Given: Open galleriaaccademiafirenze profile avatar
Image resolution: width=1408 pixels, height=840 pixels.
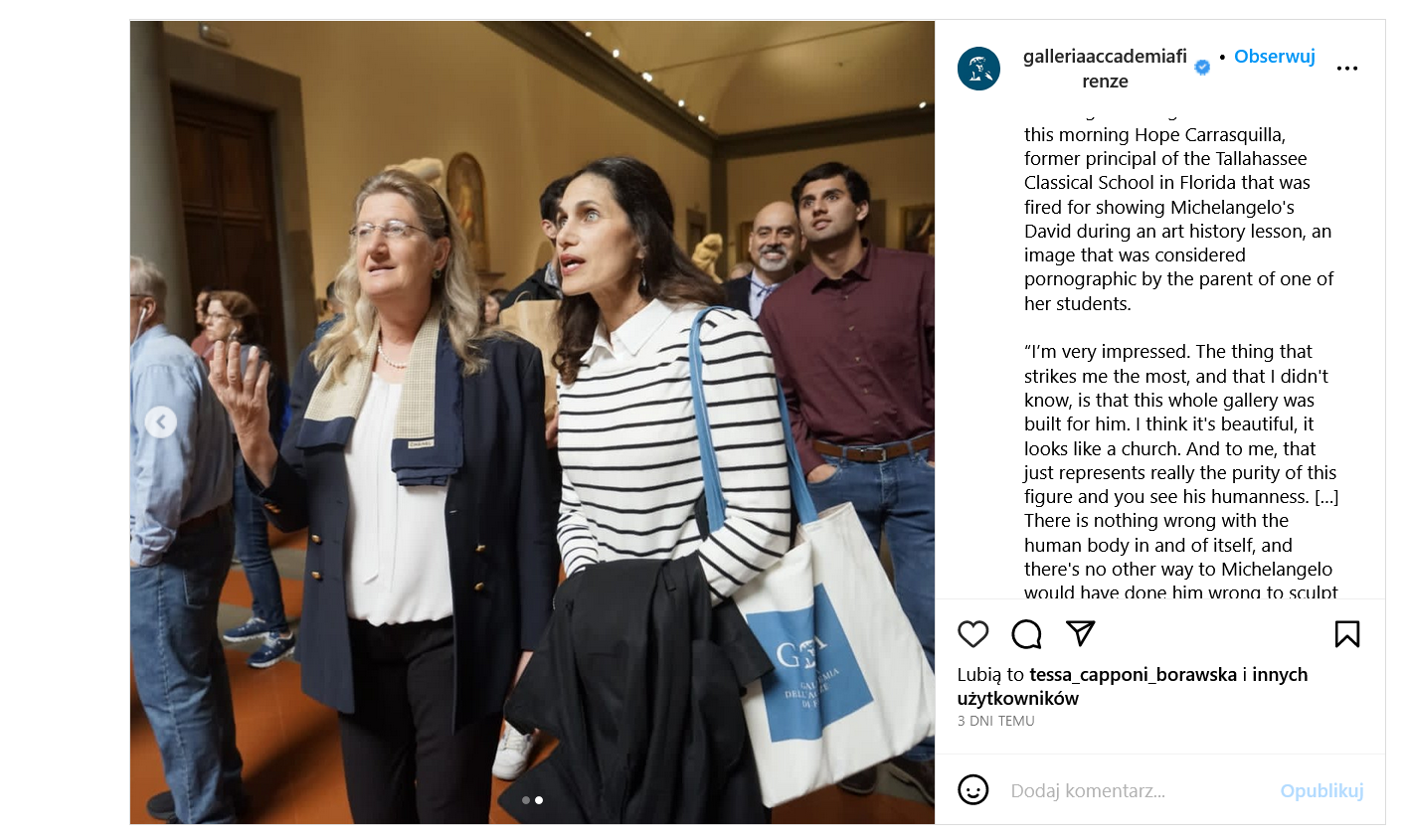Looking at the screenshot, I should pos(978,69).
